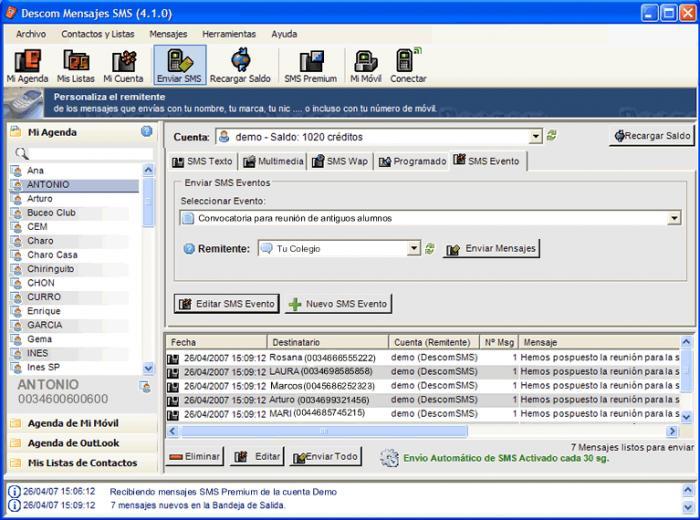Open Mi Agenda from the toolbar
The image size is (700, 520).
(x=27, y=66)
